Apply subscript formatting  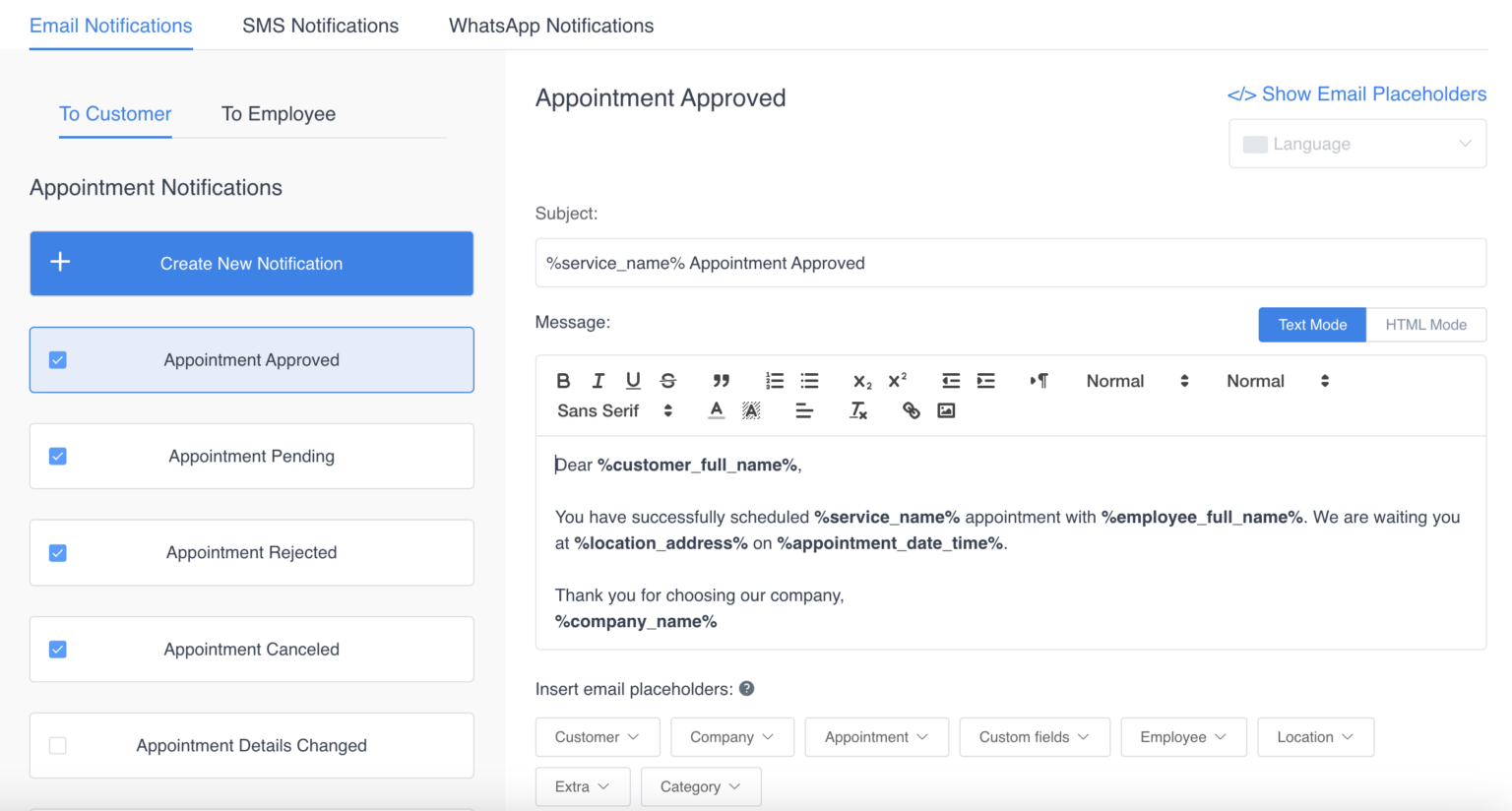click(x=861, y=382)
